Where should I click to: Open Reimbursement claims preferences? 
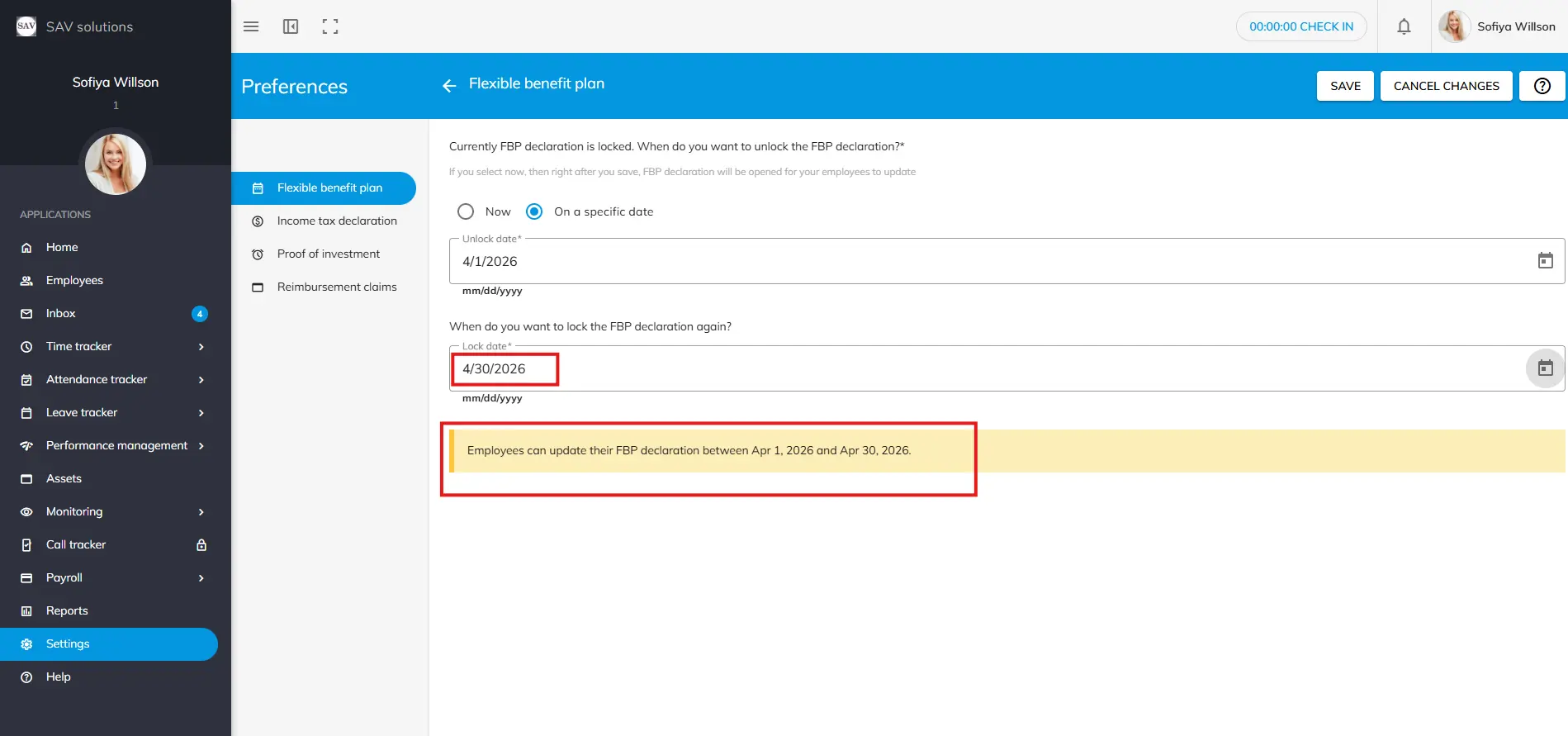pos(337,287)
